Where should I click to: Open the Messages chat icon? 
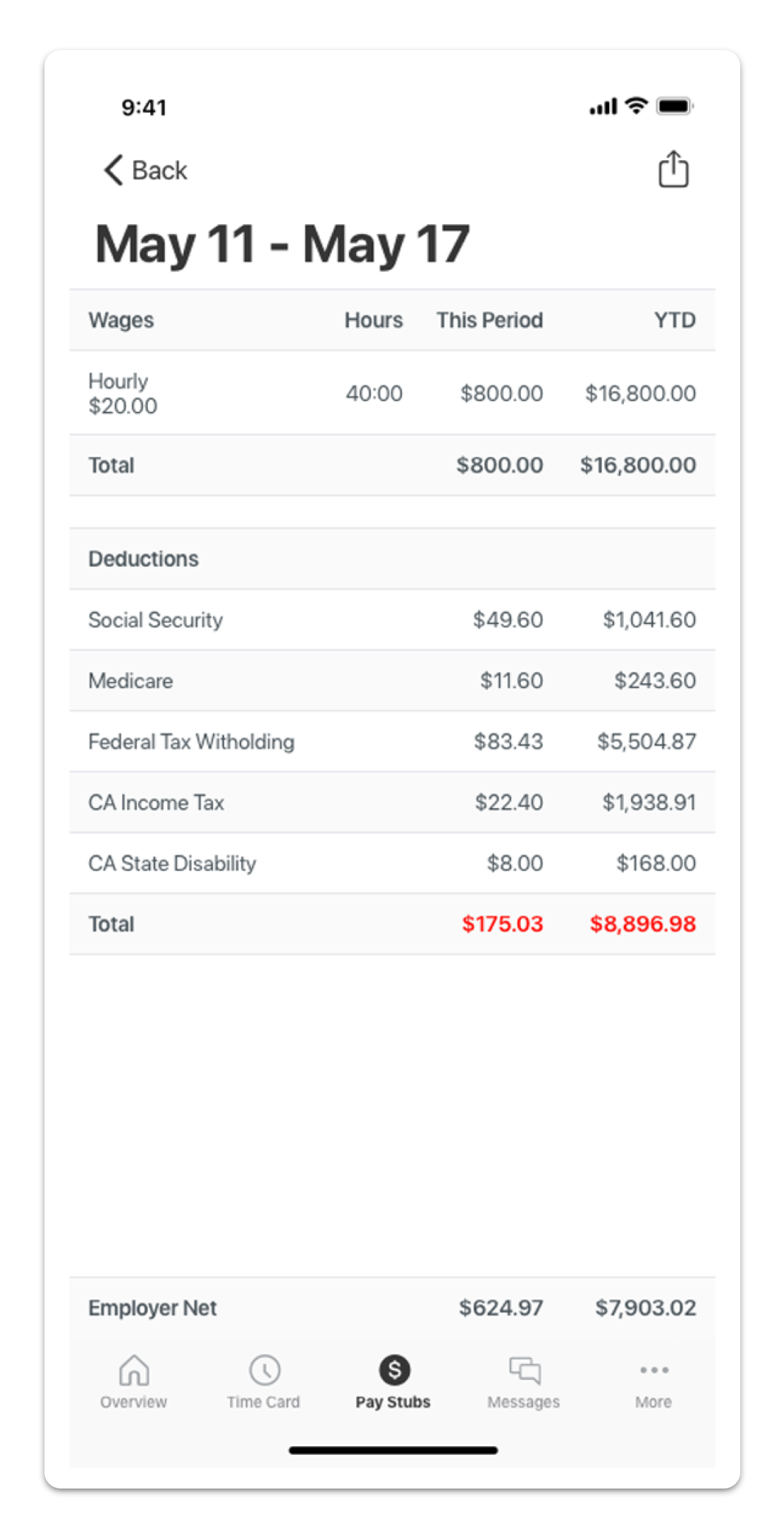click(524, 1371)
